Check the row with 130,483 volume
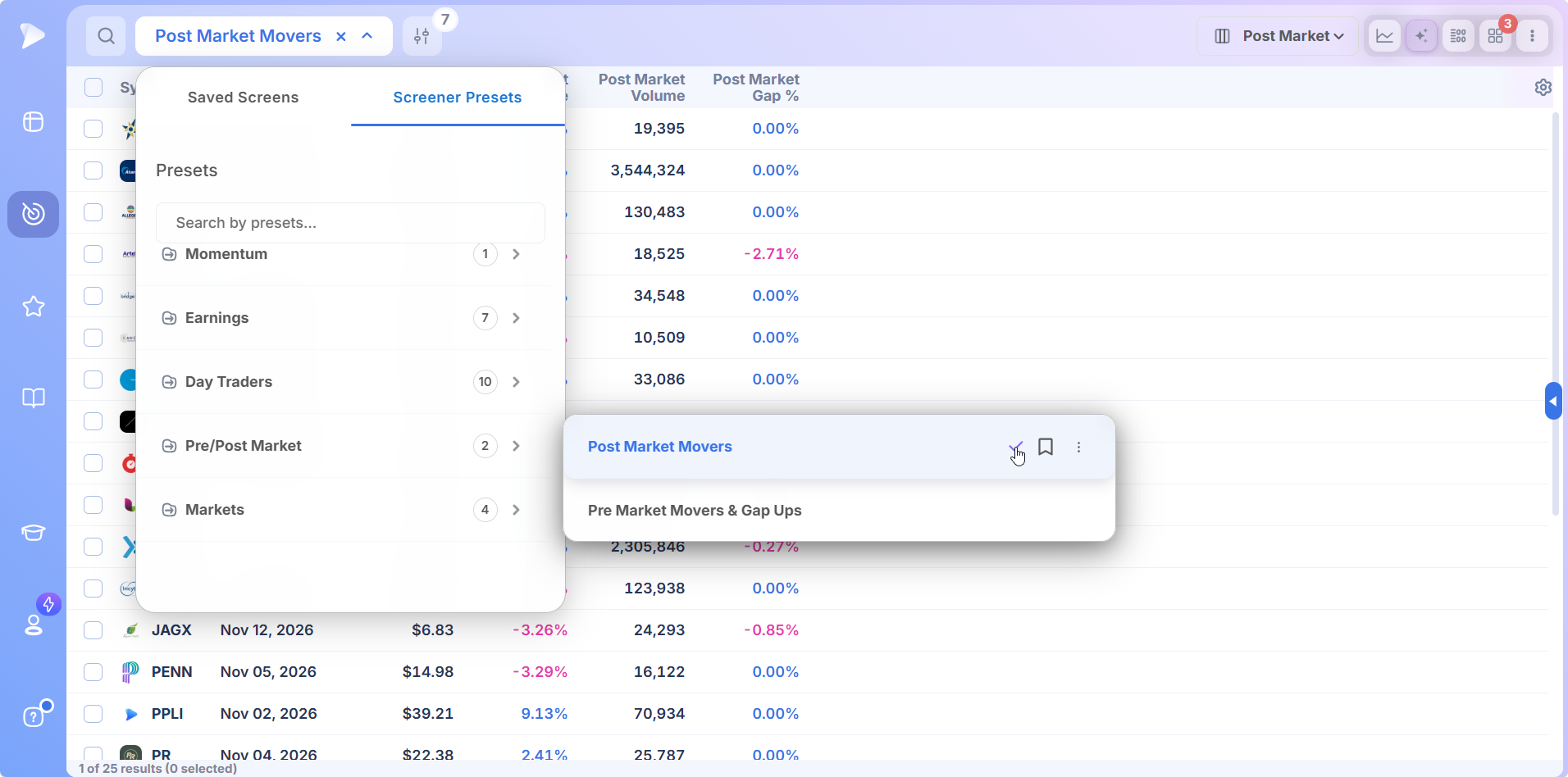 point(93,212)
